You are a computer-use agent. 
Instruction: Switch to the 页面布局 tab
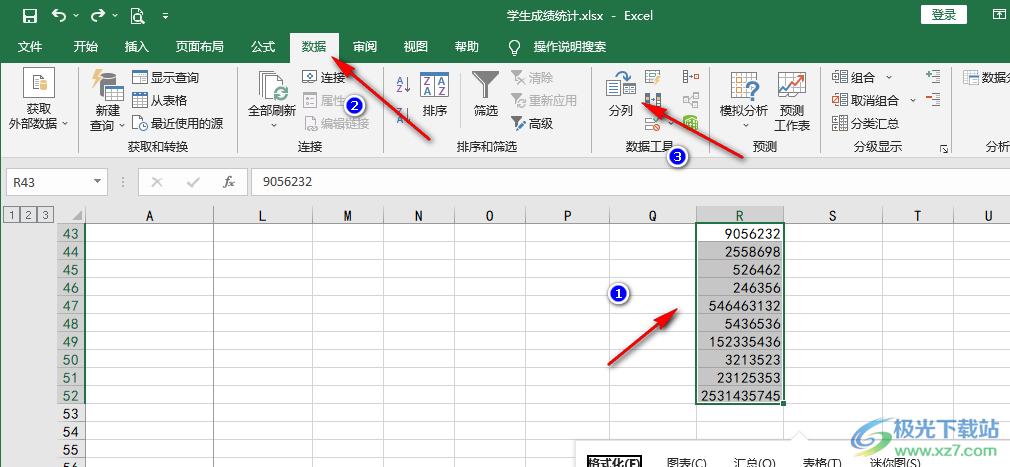coord(200,46)
